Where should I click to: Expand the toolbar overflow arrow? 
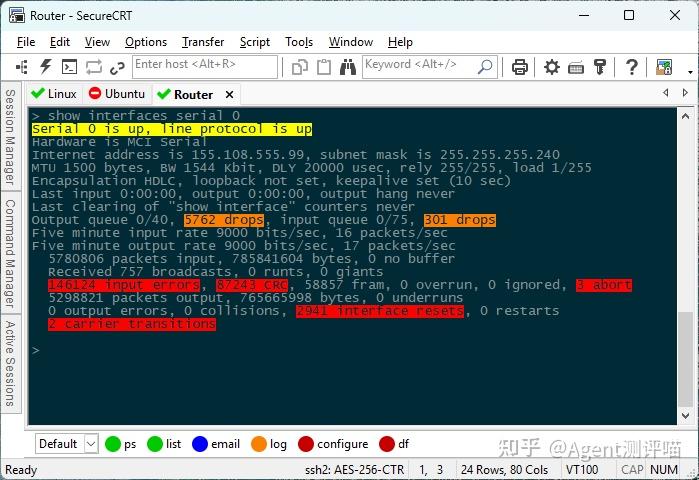[x=690, y=72]
